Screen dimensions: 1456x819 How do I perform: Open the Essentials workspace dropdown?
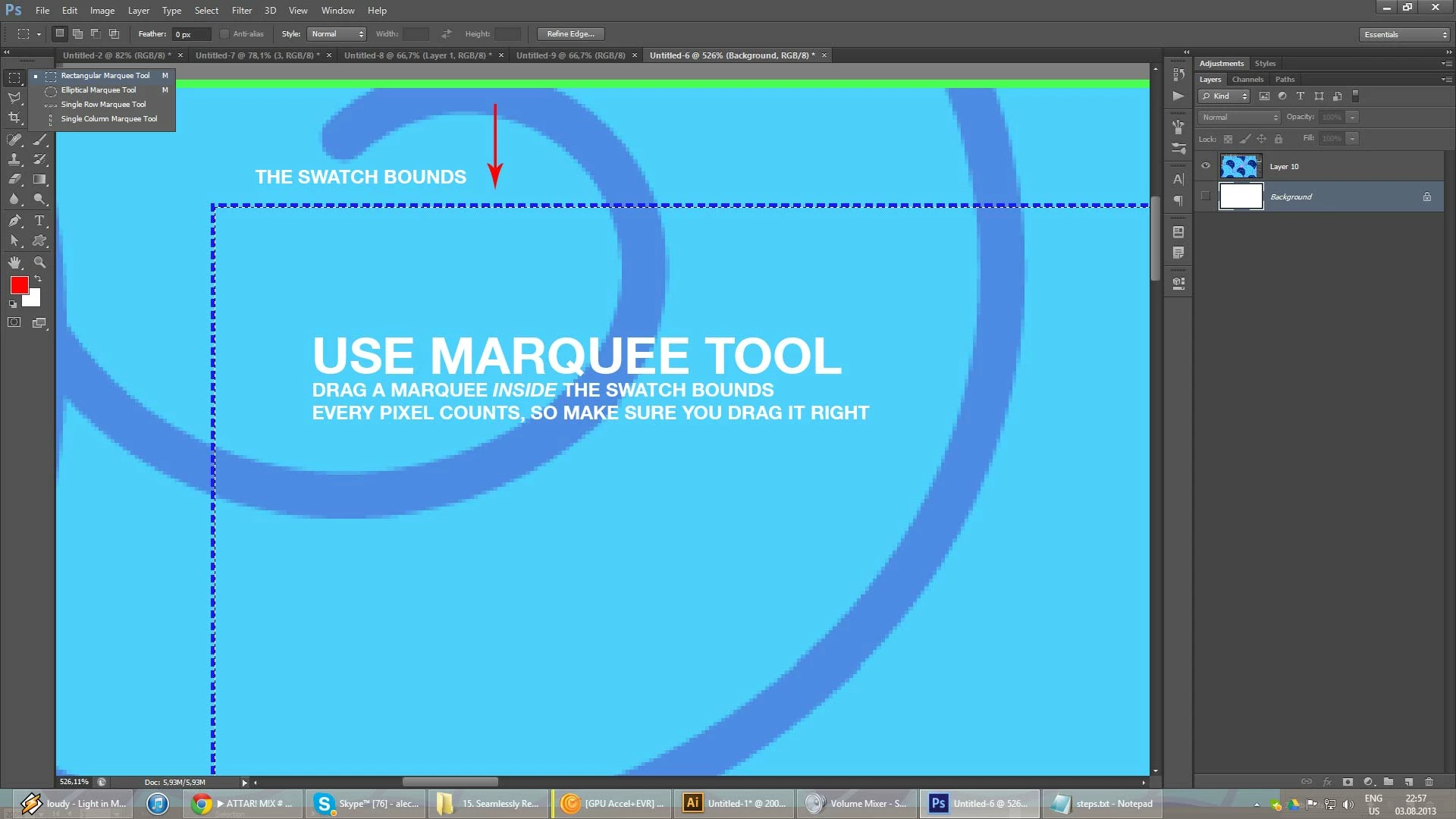click(x=1404, y=34)
